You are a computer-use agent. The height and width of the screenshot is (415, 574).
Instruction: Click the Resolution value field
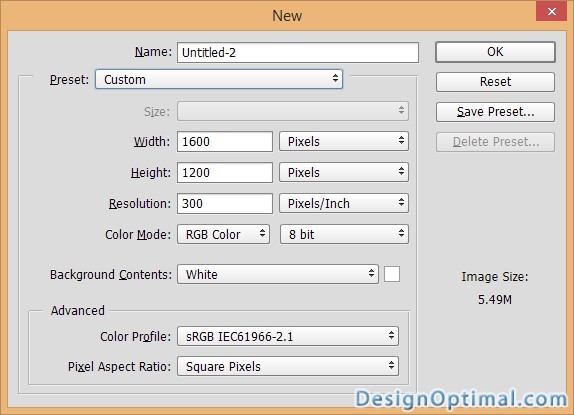pos(225,203)
